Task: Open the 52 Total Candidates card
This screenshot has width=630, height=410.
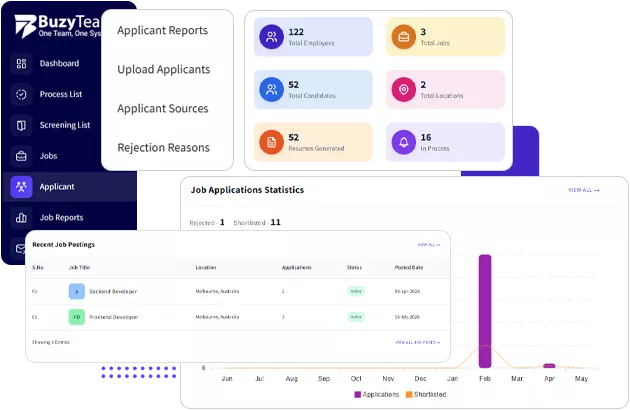Action: click(313, 90)
